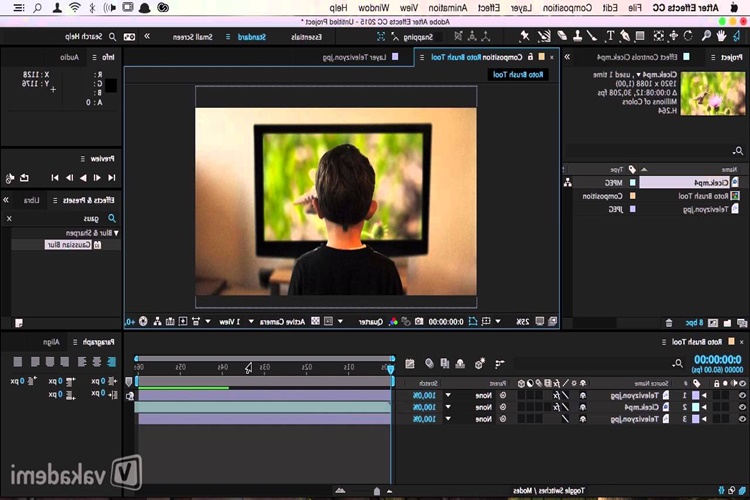Hide layer 2 Cicek.mp4 with its eye
This screenshot has height=500, width=750.
(x=742, y=407)
